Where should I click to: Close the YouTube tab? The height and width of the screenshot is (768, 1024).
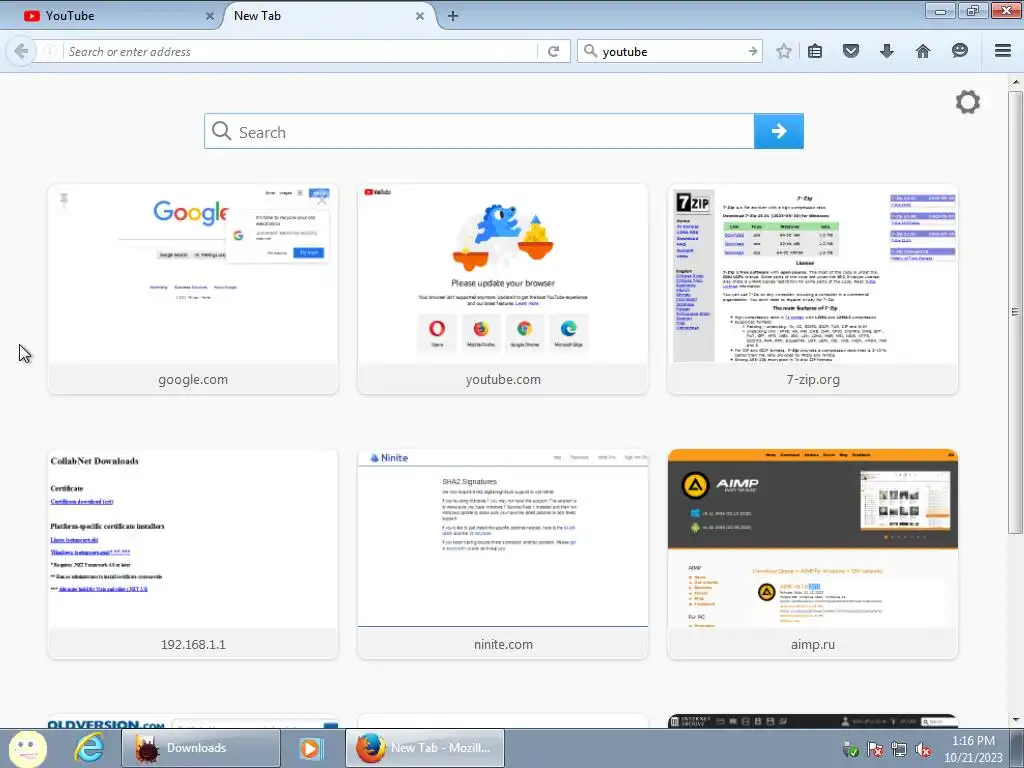pyautogui.click(x=210, y=16)
